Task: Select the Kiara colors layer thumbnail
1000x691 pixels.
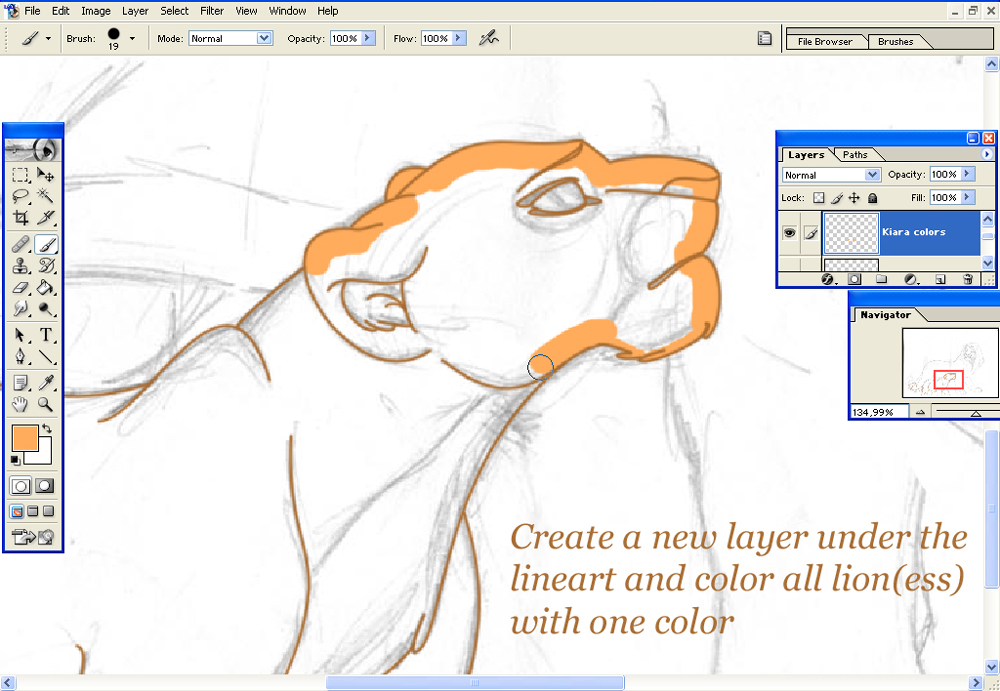Action: click(851, 233)
